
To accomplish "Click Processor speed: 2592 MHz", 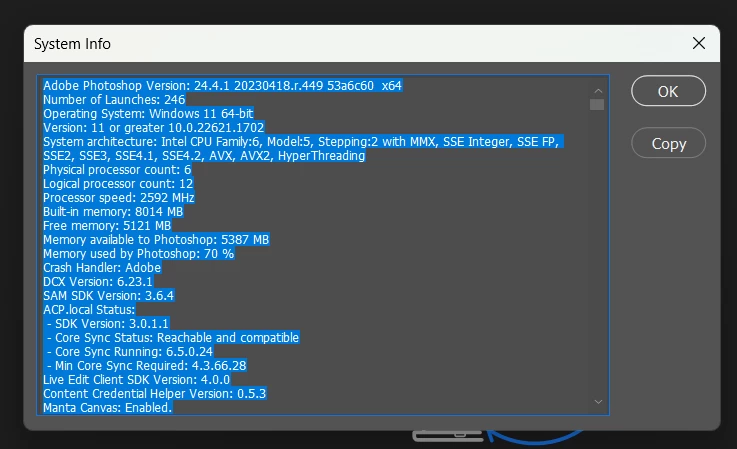I will click(x=119, y=197).
